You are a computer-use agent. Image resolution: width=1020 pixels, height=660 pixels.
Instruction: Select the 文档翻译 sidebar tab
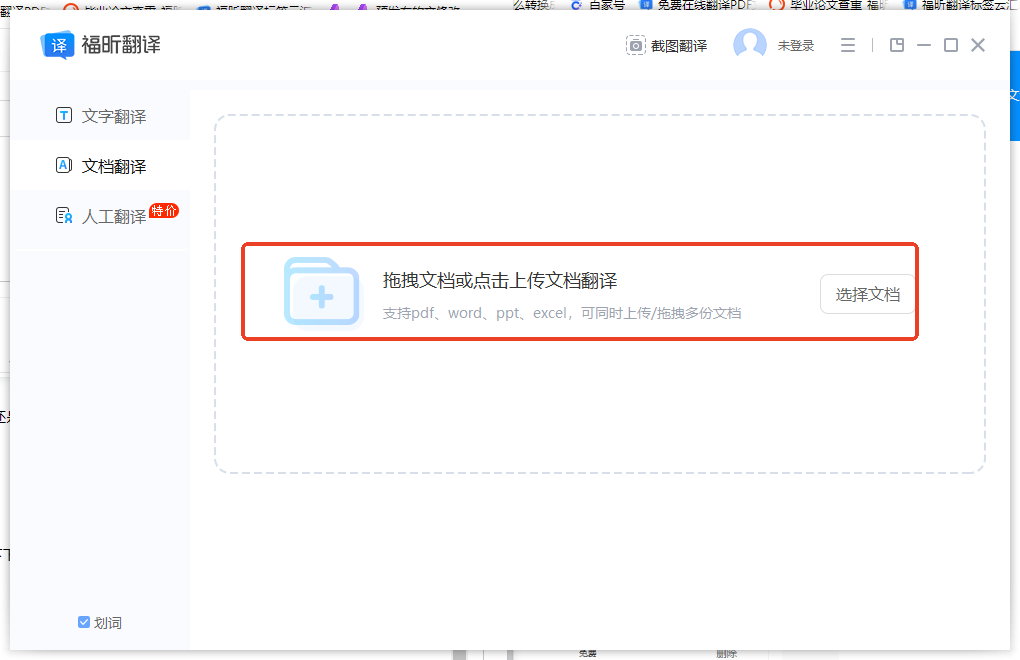pyautogui.click(x=100, y=166)
